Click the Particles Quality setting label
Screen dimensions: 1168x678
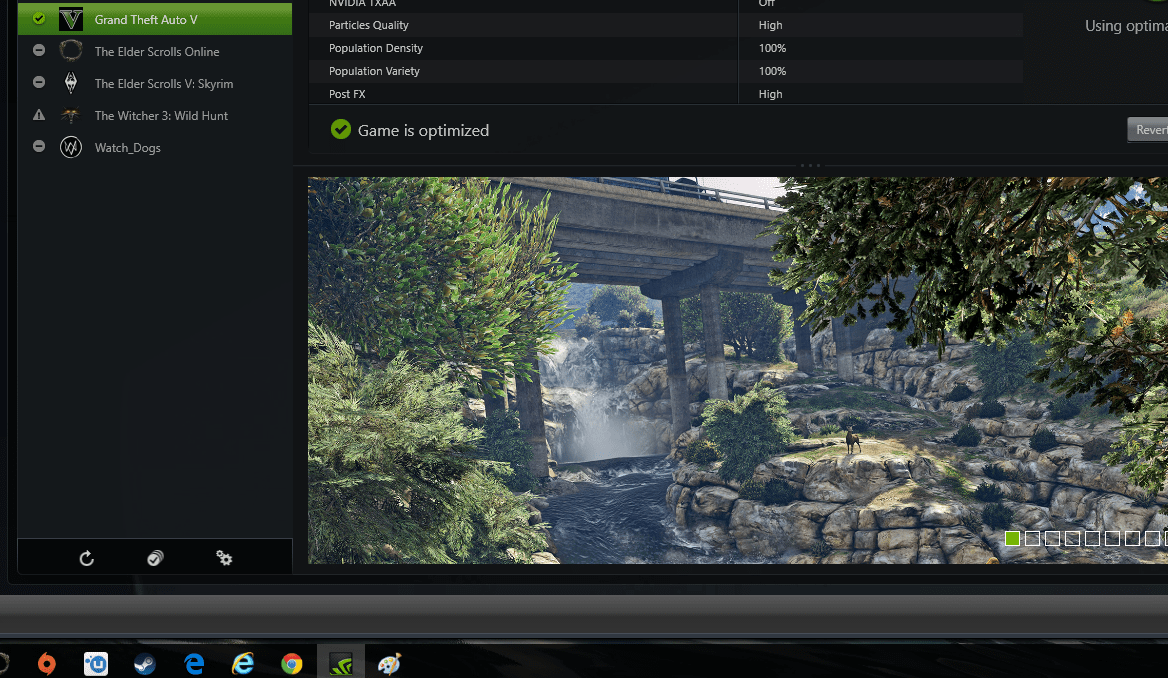[x=369, y=25]
